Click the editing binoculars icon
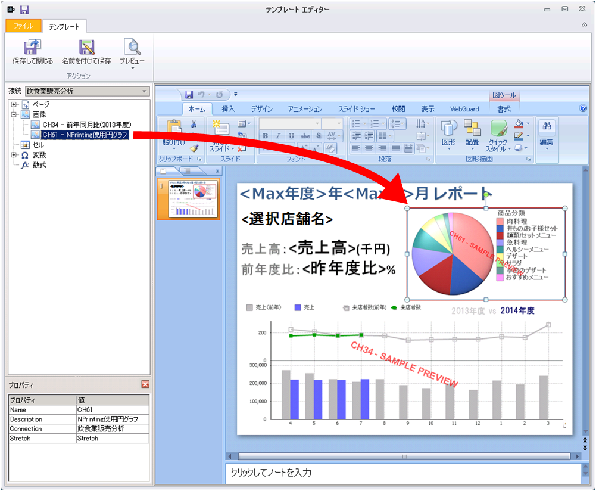596x491 pixels. [x=547, y=126]
